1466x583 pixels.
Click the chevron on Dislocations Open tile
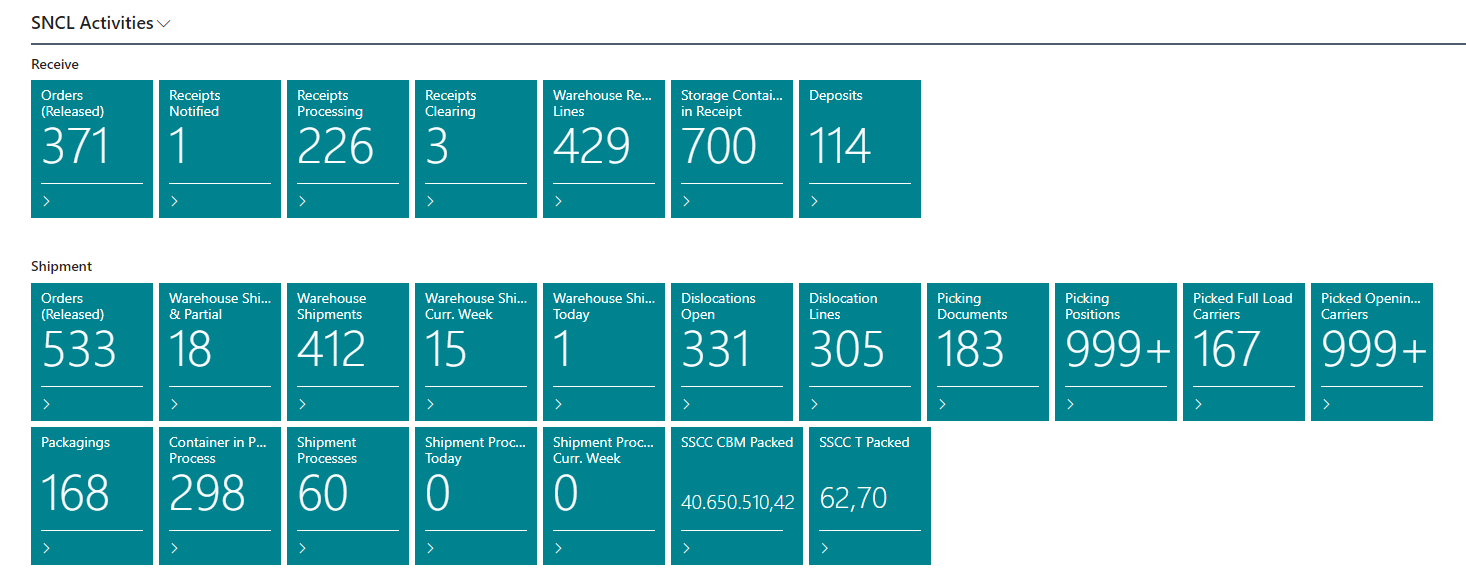(687, 404)
